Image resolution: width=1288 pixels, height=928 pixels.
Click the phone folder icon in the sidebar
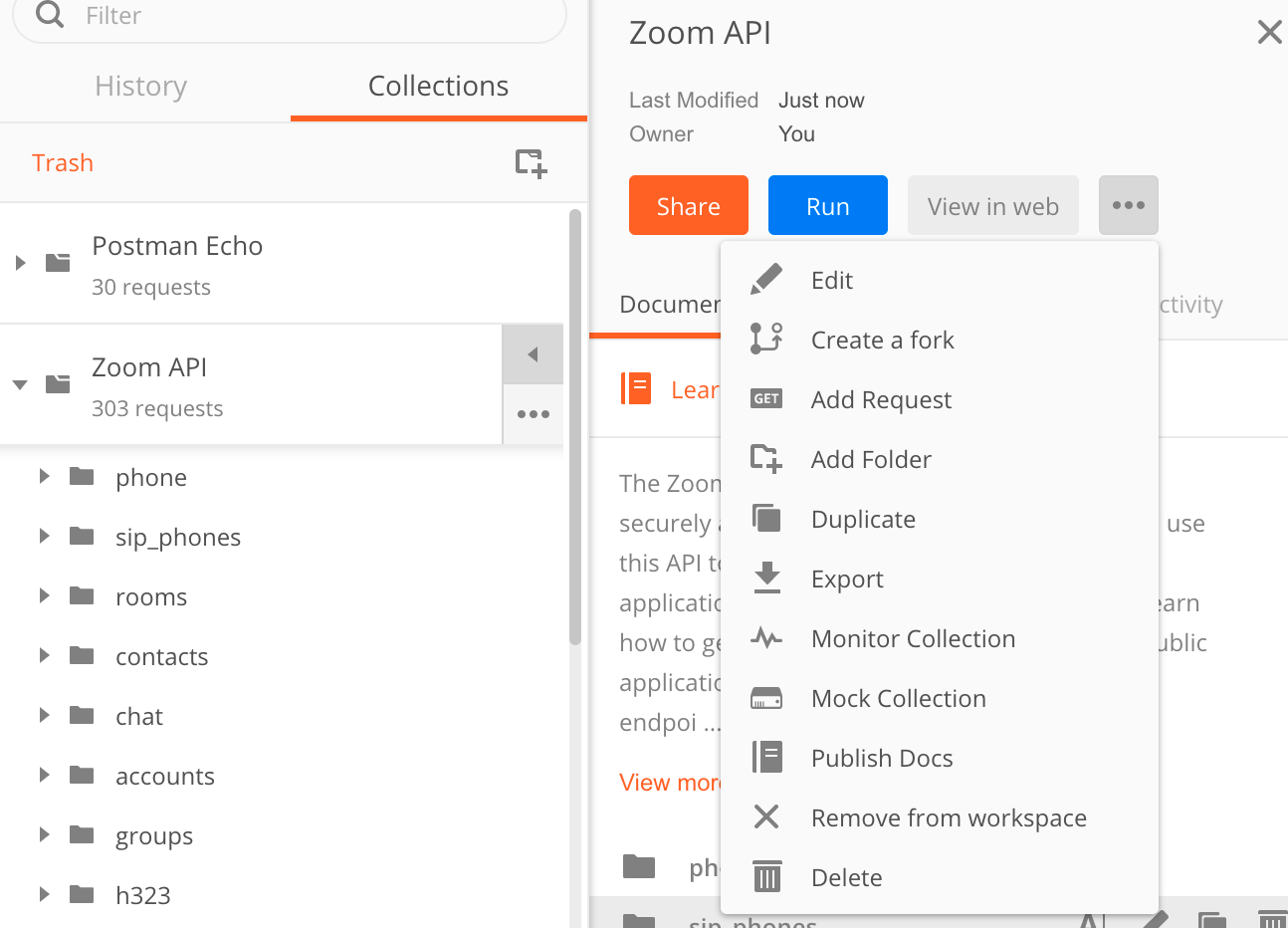pos(82,477)
